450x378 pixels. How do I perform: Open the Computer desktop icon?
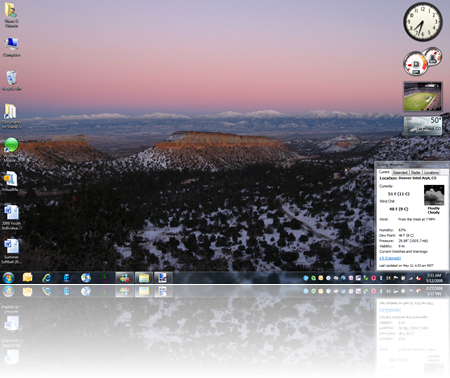point(11,47)
